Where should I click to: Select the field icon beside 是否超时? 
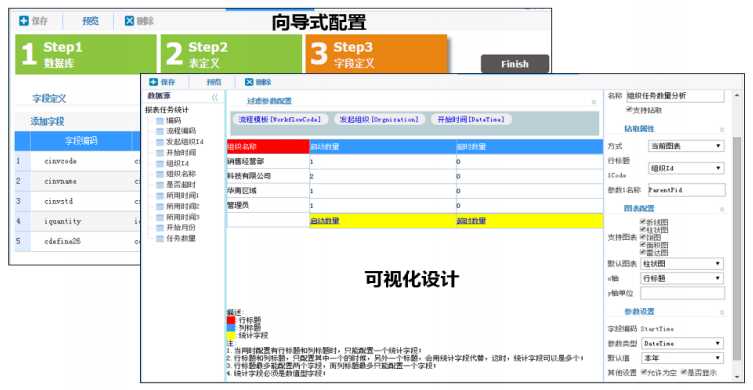pyautogui.click(x=160, y=185)
